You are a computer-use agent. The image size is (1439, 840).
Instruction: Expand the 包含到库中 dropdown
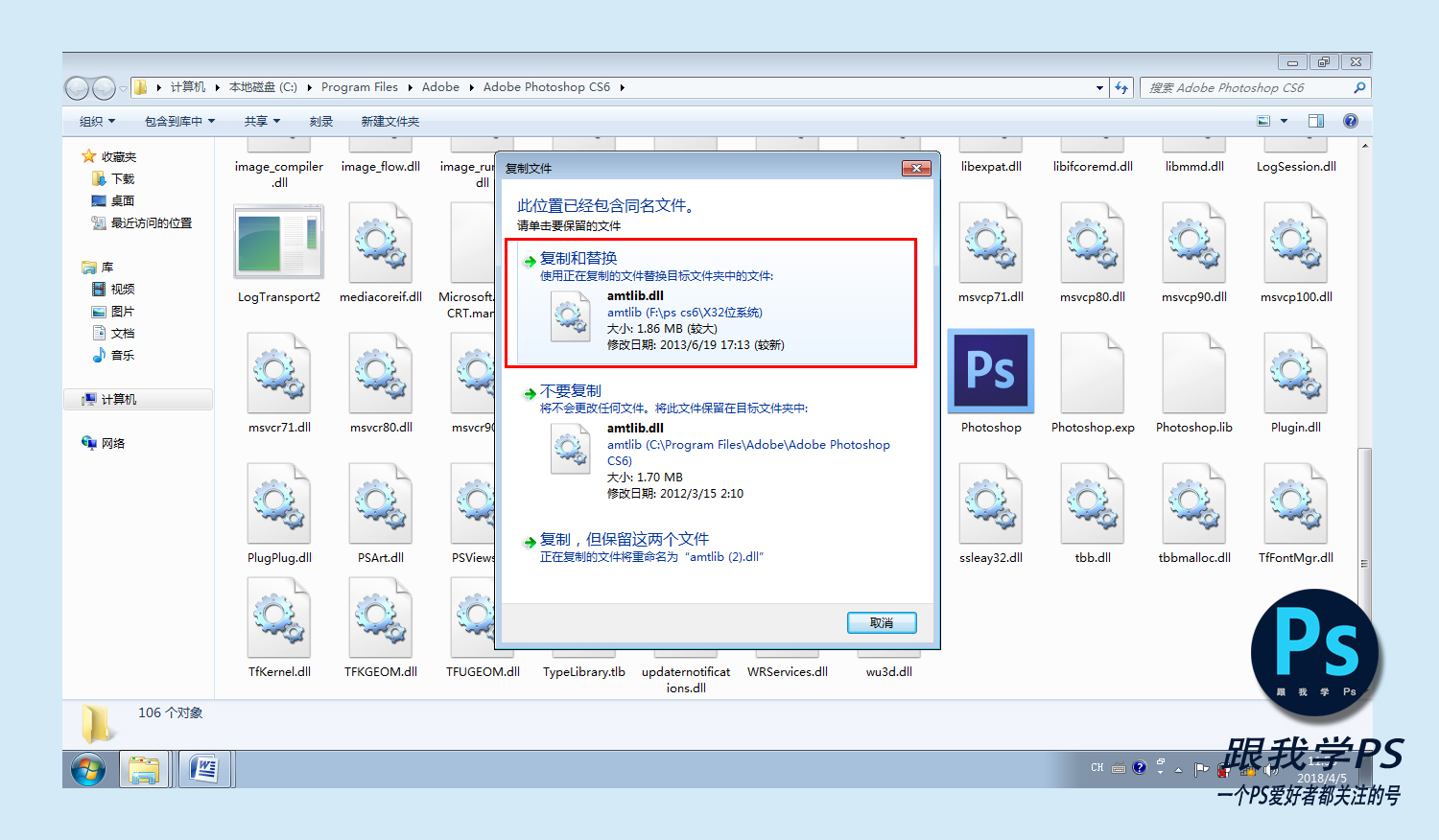coord(179,122)
